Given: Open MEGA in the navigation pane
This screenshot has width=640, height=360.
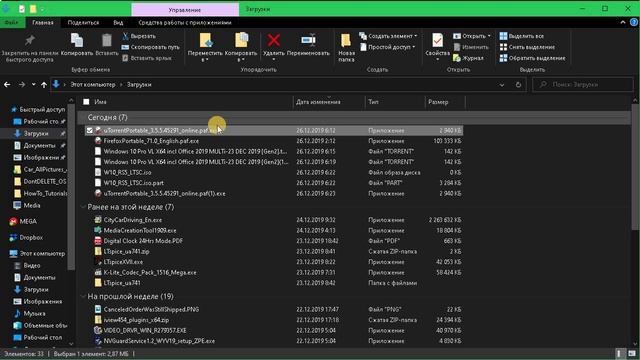Looking at the screenshot, I should pos(24,221).
